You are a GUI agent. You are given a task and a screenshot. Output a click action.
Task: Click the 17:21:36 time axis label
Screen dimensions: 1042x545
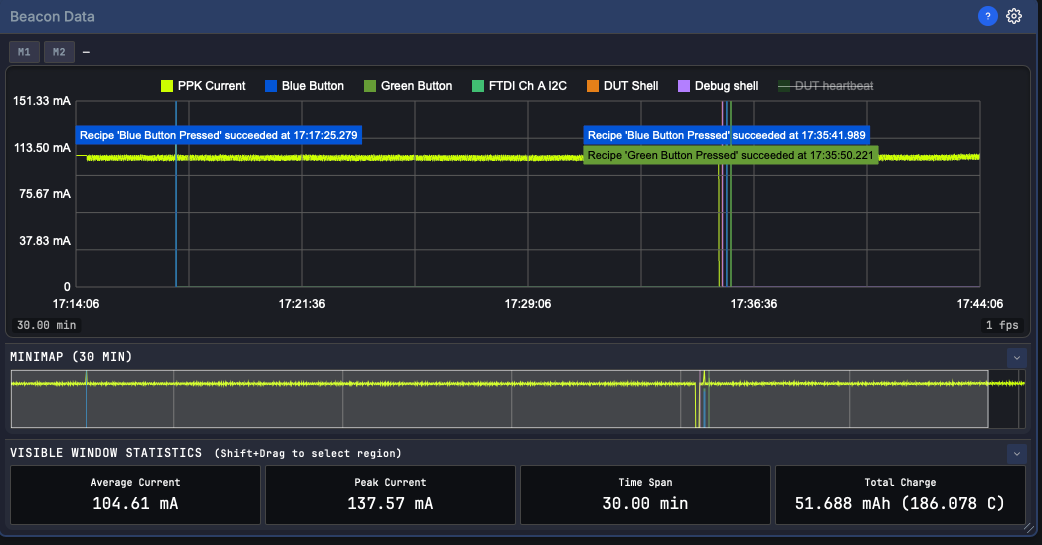[302, 304]
